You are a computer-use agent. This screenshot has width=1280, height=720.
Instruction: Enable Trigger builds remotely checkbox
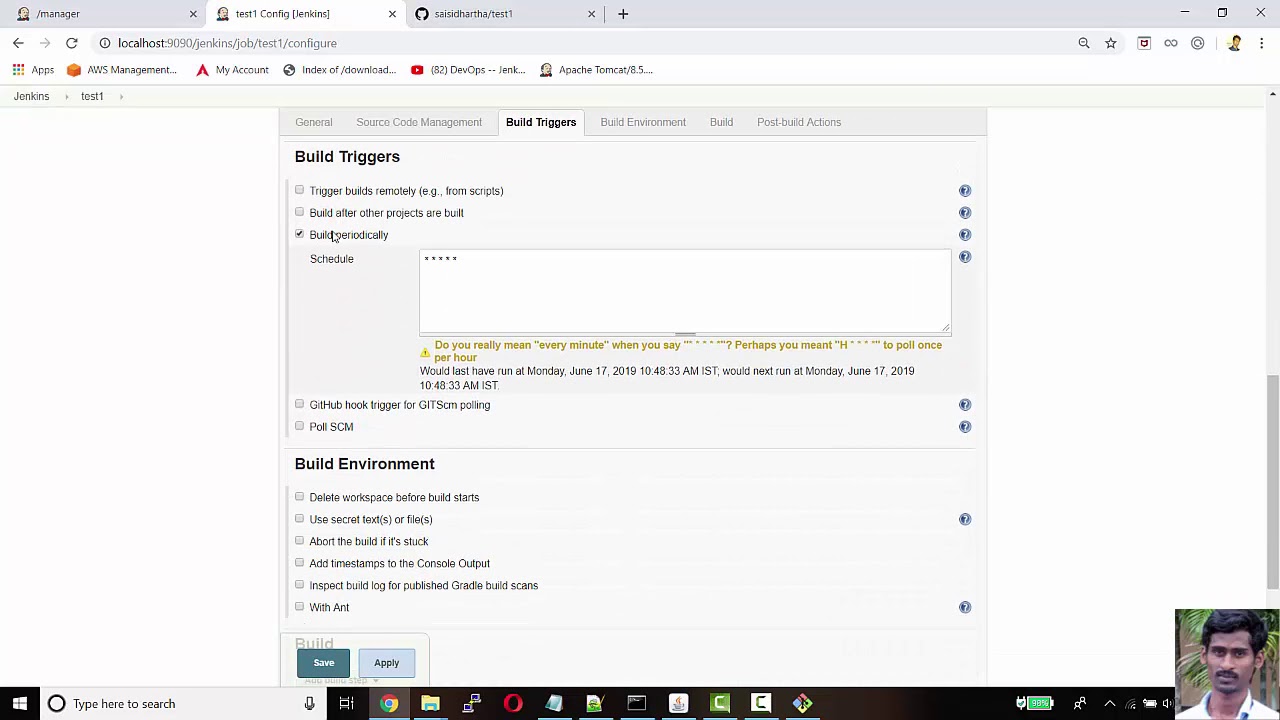pos(299,190)
